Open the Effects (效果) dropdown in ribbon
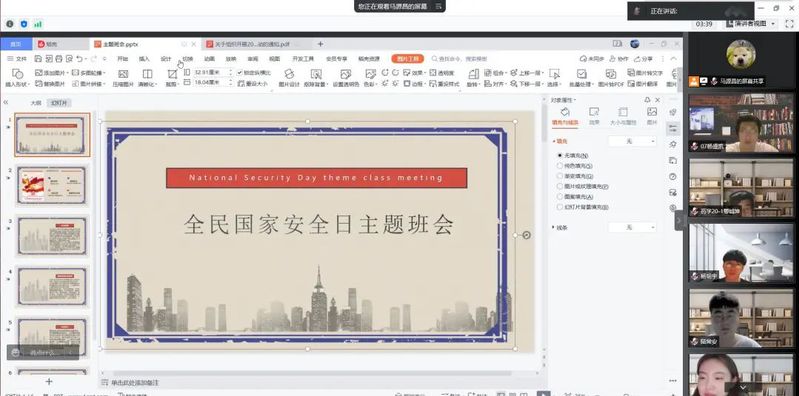Screen dimensions: 799x396 (x=414, y=73)
